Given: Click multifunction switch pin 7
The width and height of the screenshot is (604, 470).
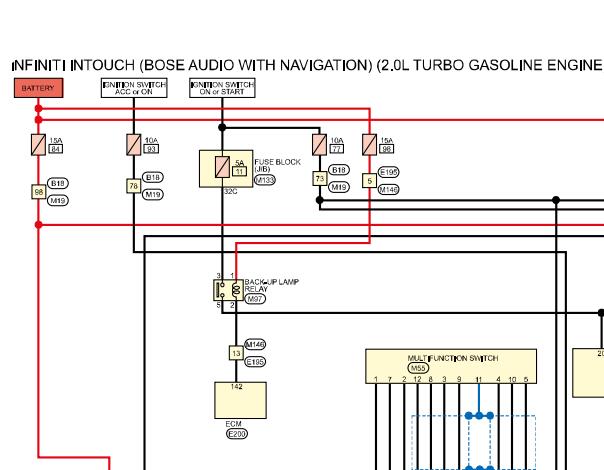Looking at the screenshot, I should pyautogui.click(x=390, y=379).
